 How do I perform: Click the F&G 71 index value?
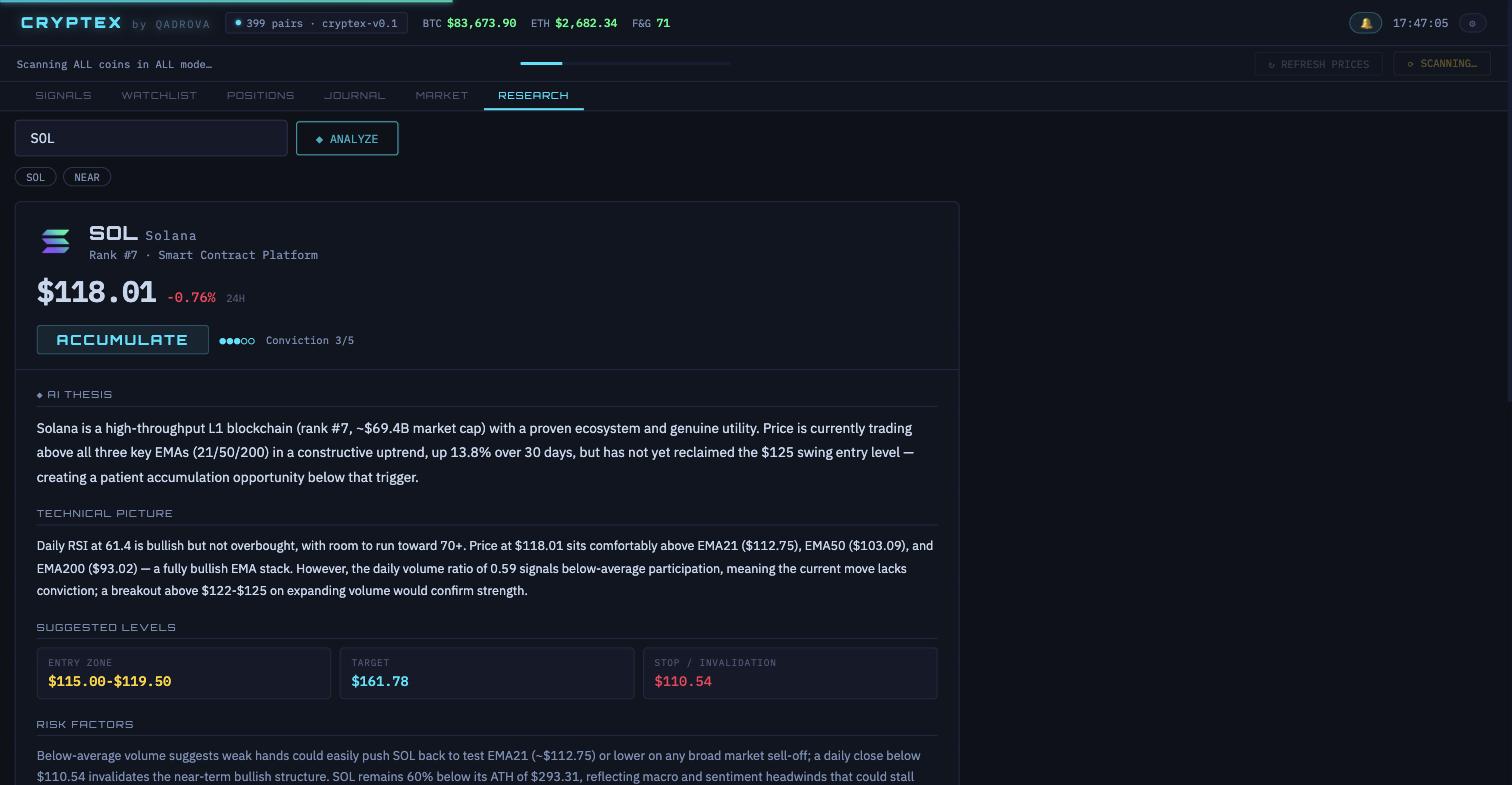coord(651,23)
